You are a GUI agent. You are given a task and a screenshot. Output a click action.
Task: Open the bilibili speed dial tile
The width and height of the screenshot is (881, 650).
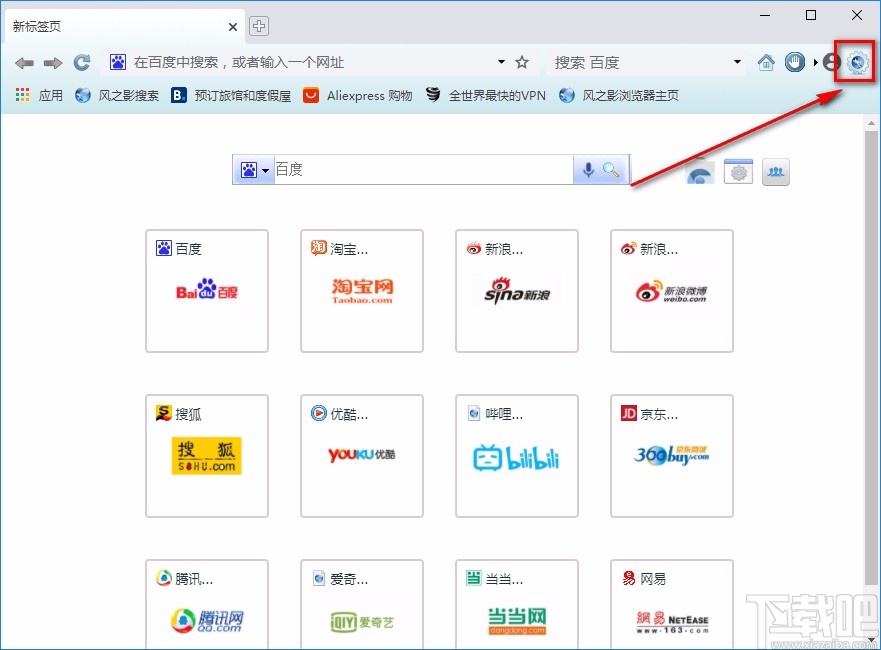point(516,456)
